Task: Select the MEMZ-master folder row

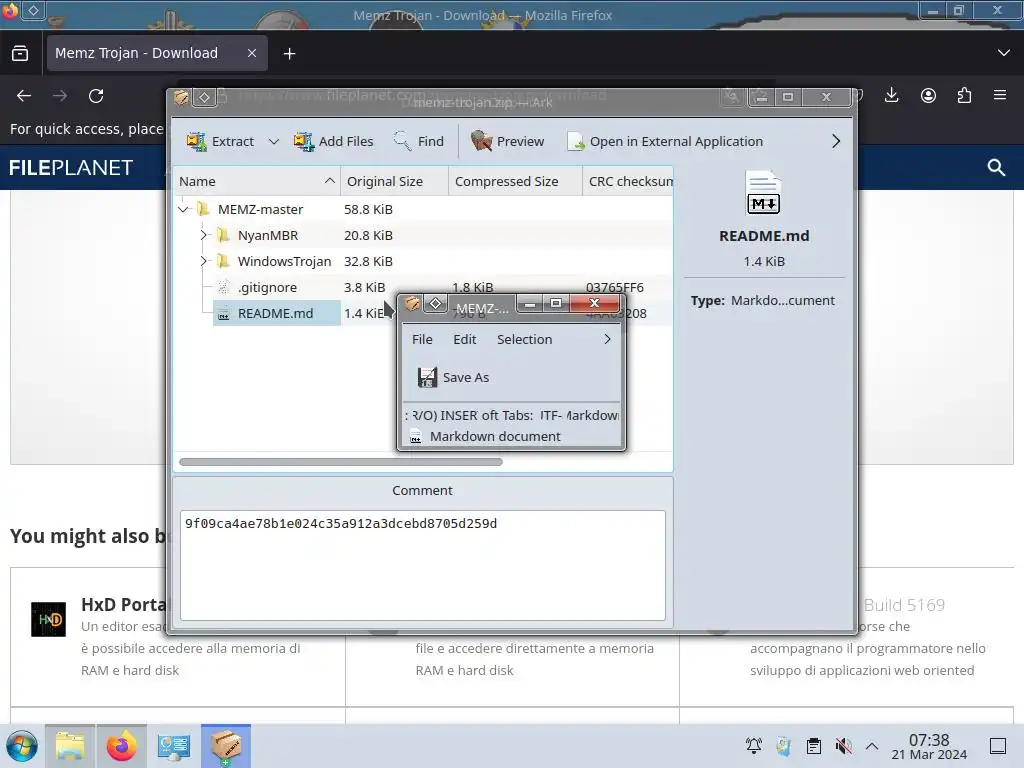Action: click(423, 209)
